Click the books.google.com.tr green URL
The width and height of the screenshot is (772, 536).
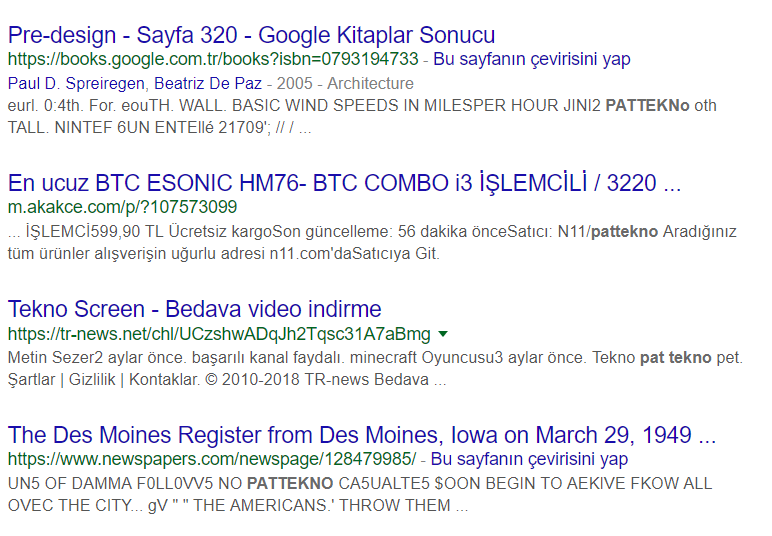[x=213, y=60]
